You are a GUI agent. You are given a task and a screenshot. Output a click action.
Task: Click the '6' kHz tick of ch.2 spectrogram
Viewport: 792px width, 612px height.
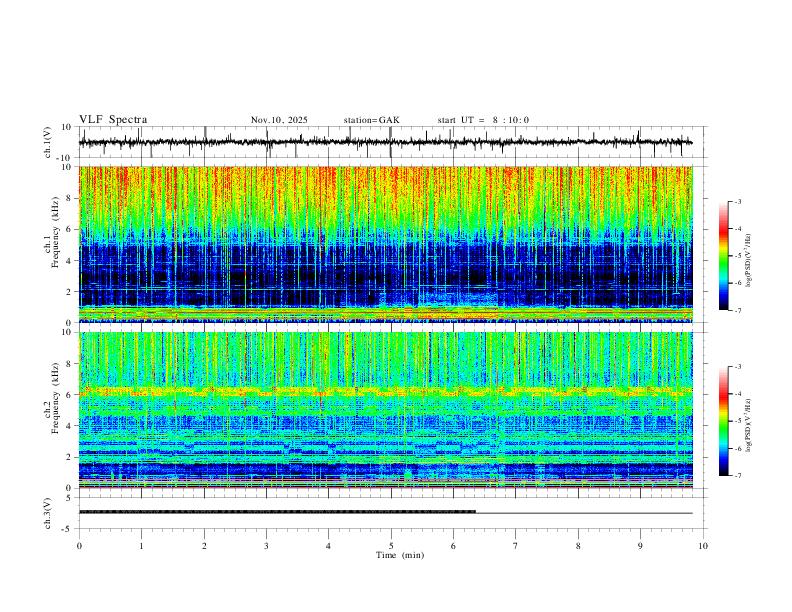pos(69,395)
